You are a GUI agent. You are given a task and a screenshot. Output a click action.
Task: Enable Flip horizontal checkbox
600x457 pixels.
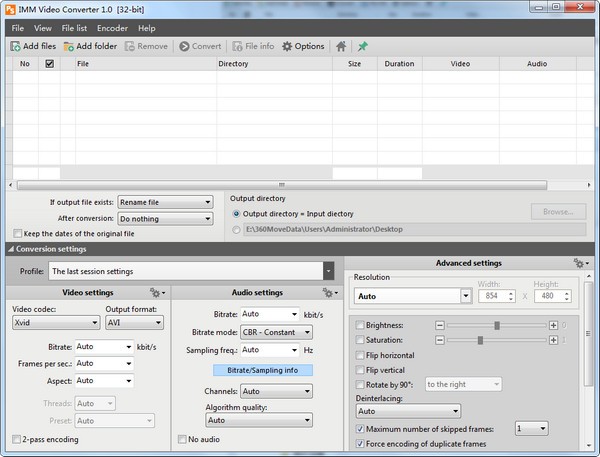(x=360, y=355)
